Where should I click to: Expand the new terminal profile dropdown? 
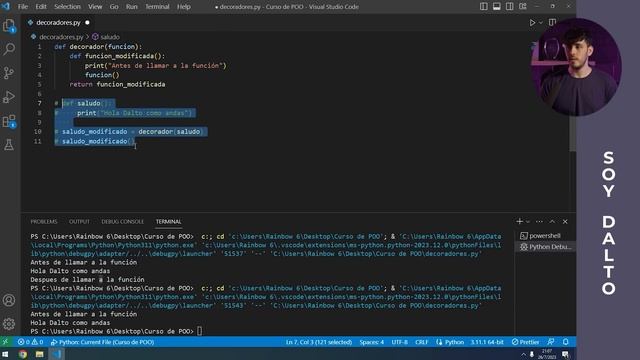click(x=528, y=222)
